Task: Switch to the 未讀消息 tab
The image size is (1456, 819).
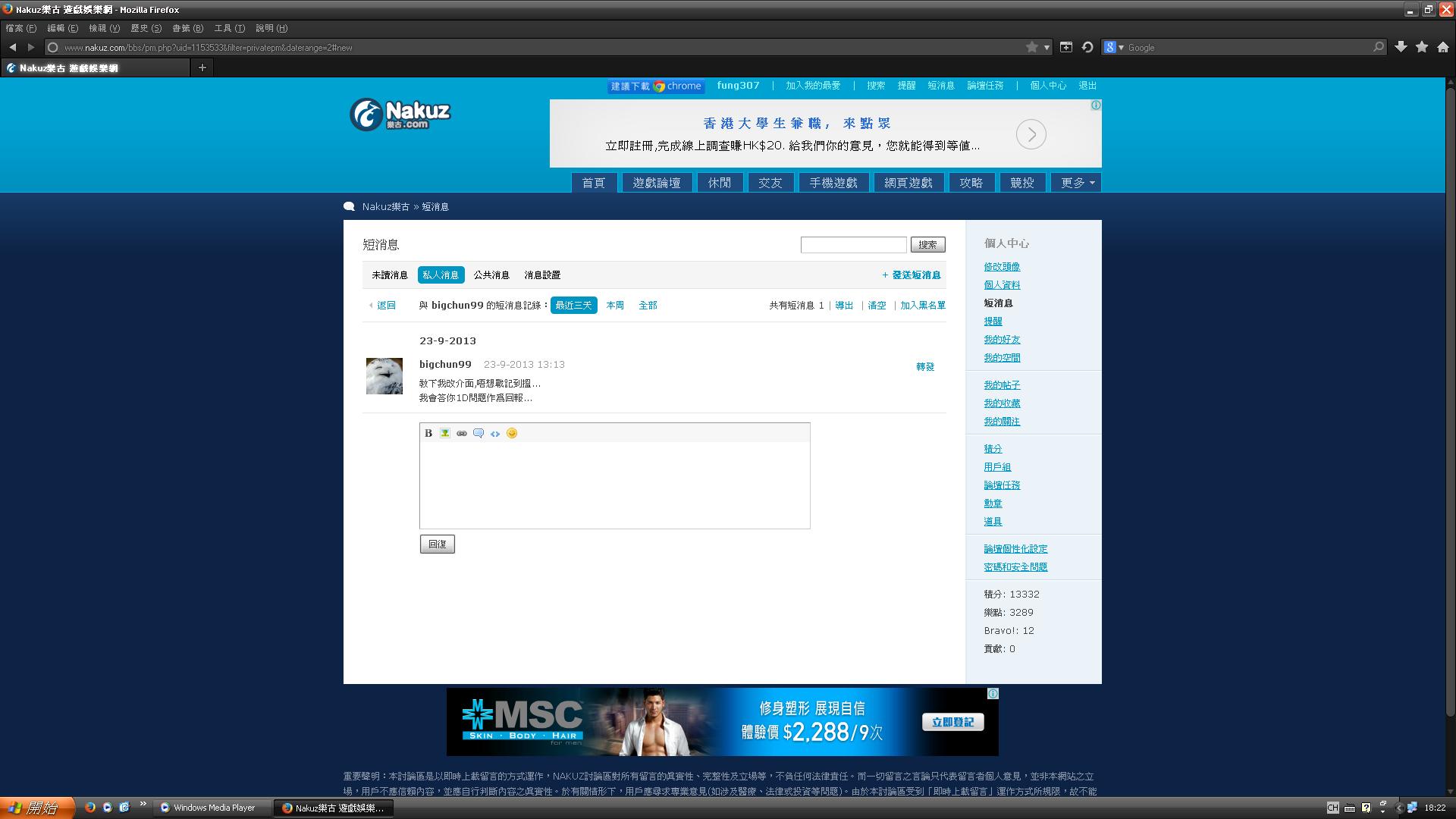Action: [390, 275]
